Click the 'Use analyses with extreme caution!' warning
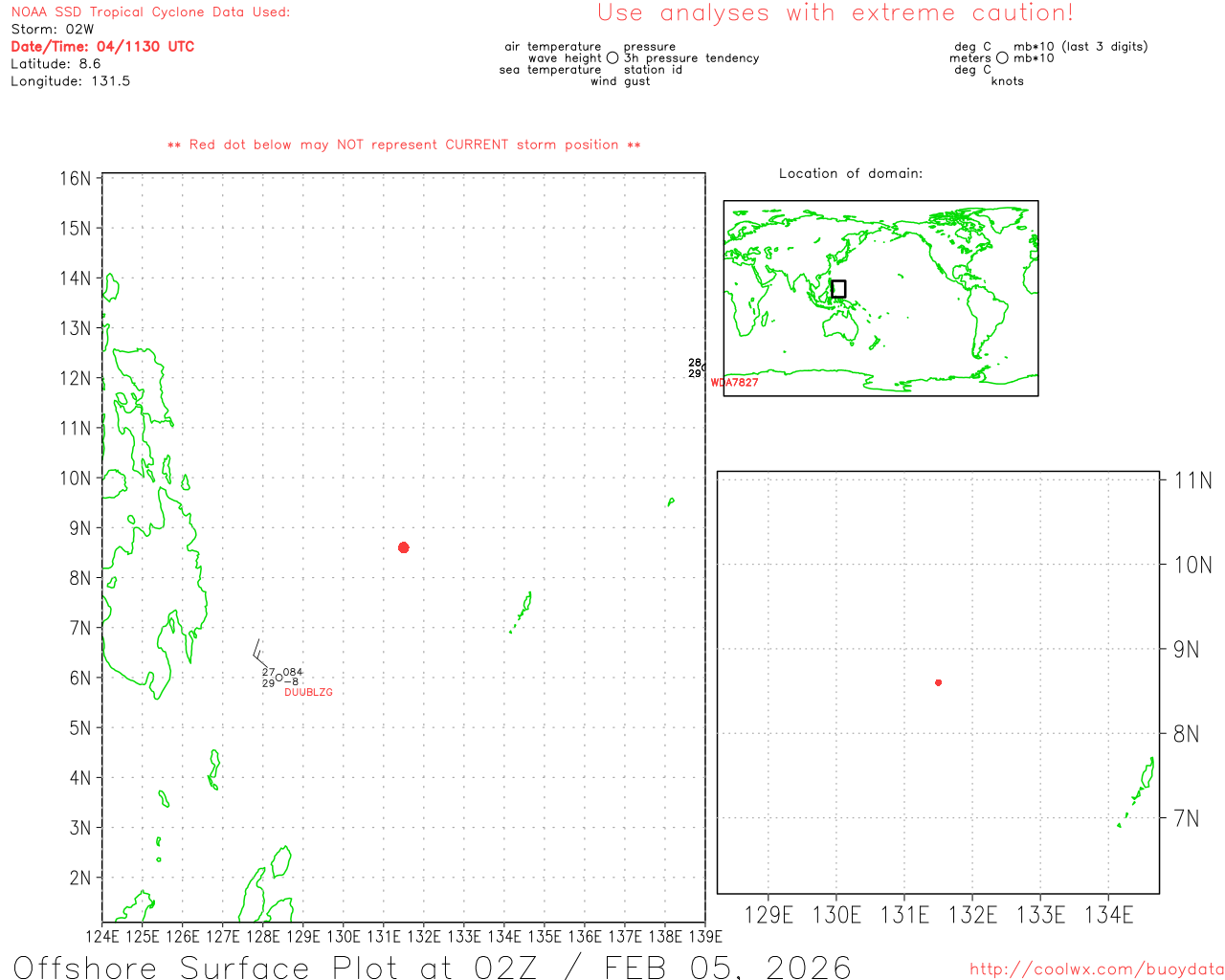Screen dimensions: 1225x980 coord(835,13)
